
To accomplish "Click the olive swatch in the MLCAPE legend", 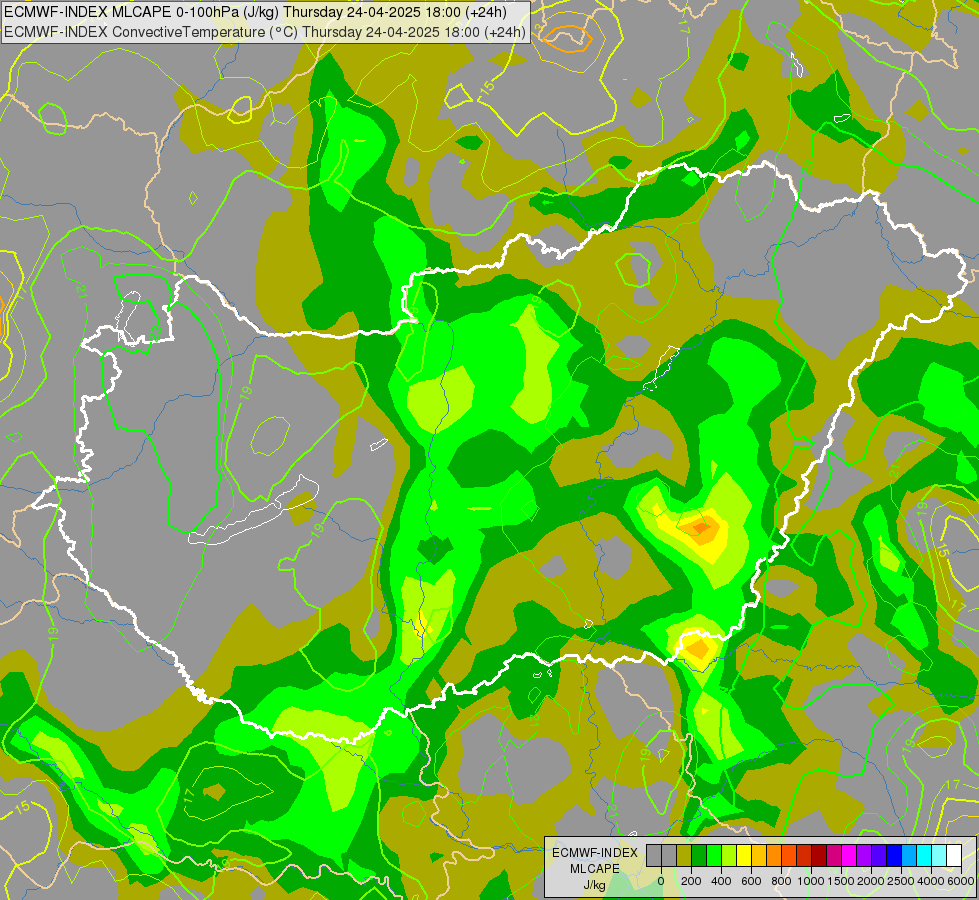I will 684,856.
